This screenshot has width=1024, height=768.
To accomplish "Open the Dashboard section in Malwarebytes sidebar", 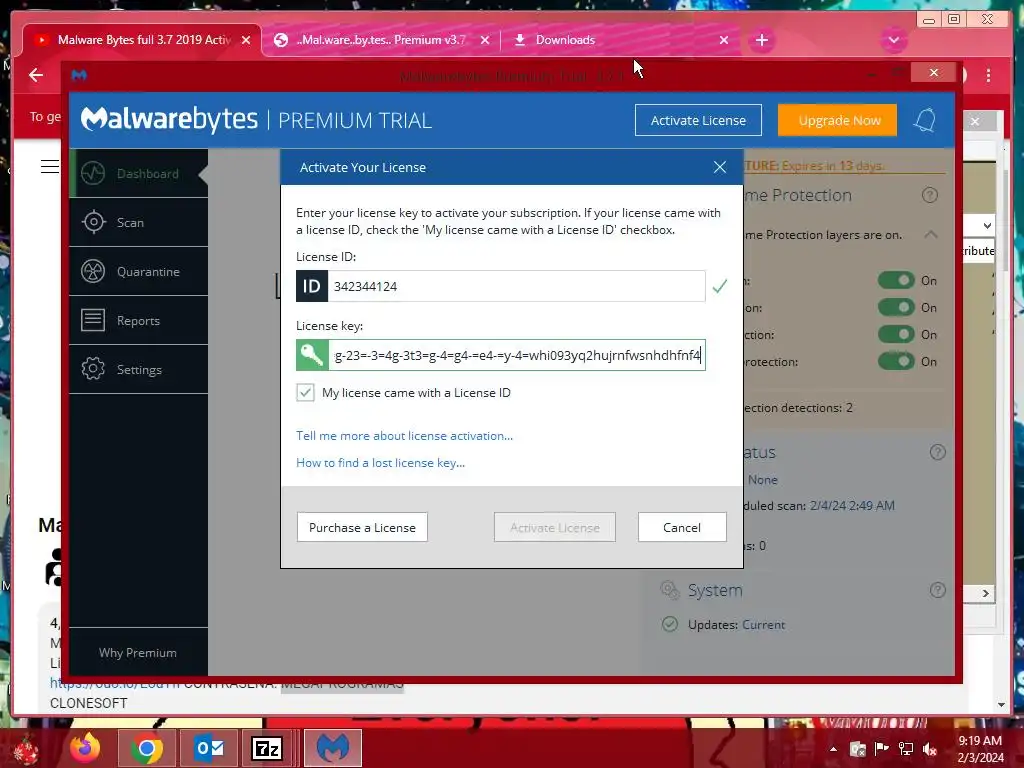I will [x=139, y=173].
